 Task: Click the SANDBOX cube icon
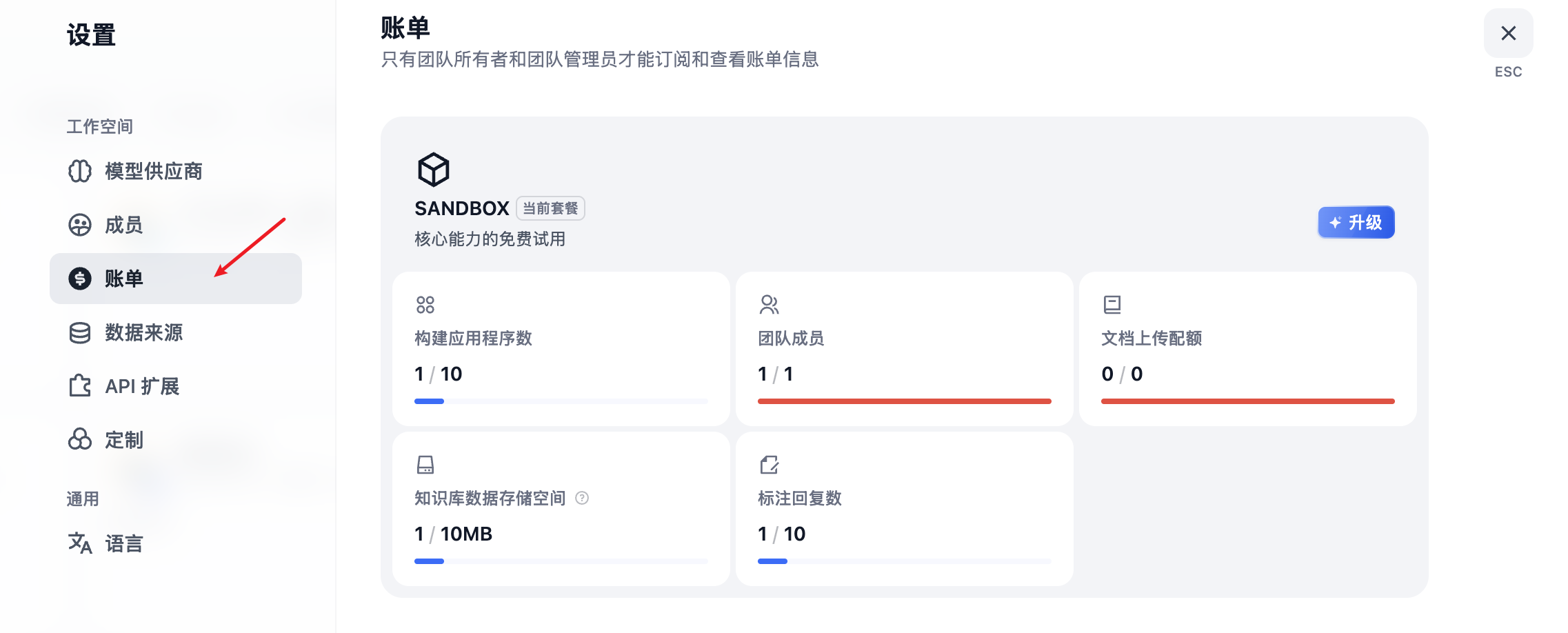(434, 170)
